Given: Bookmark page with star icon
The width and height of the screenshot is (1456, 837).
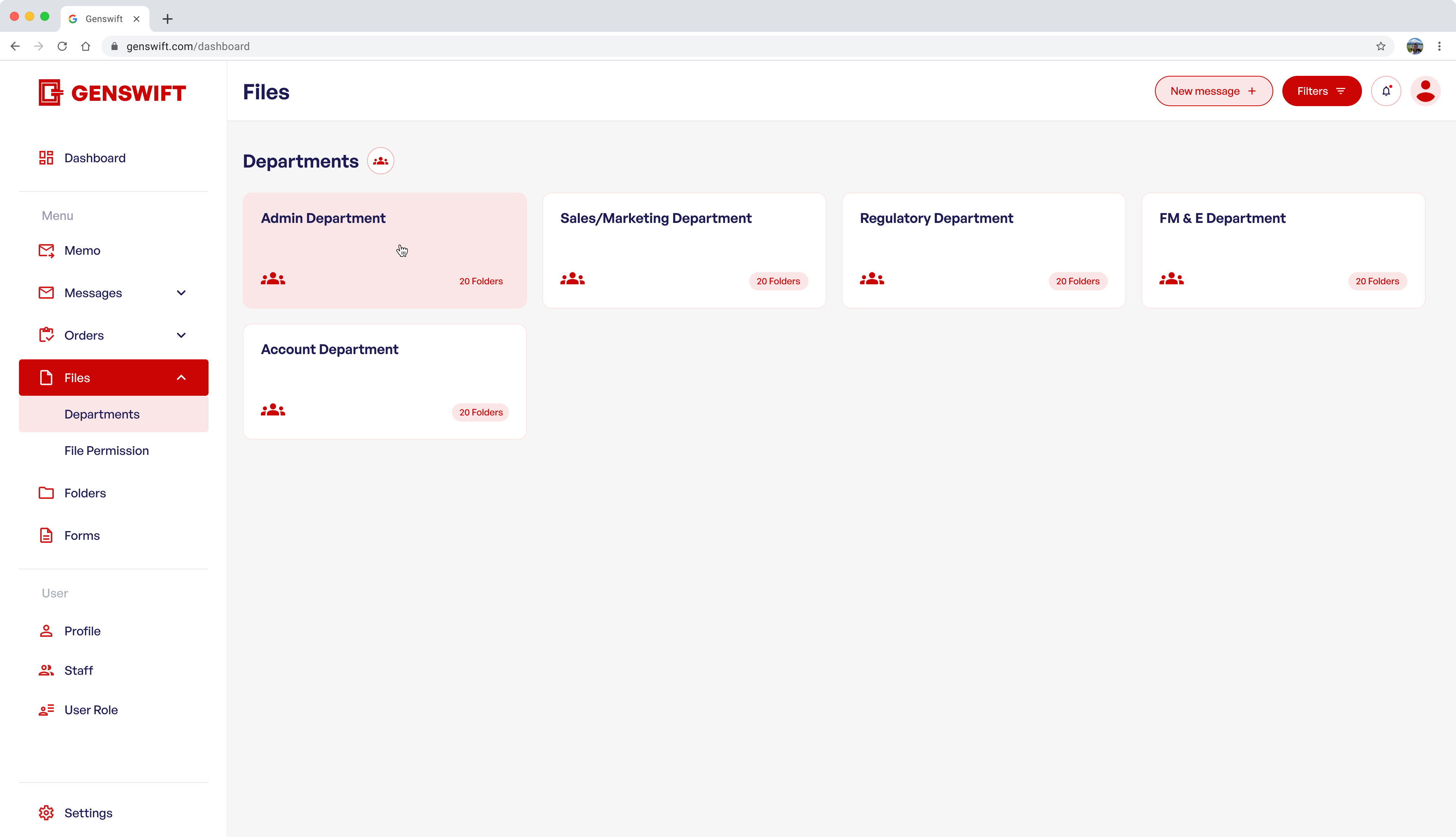Looking at the screenshot, I should (1381, 47).
